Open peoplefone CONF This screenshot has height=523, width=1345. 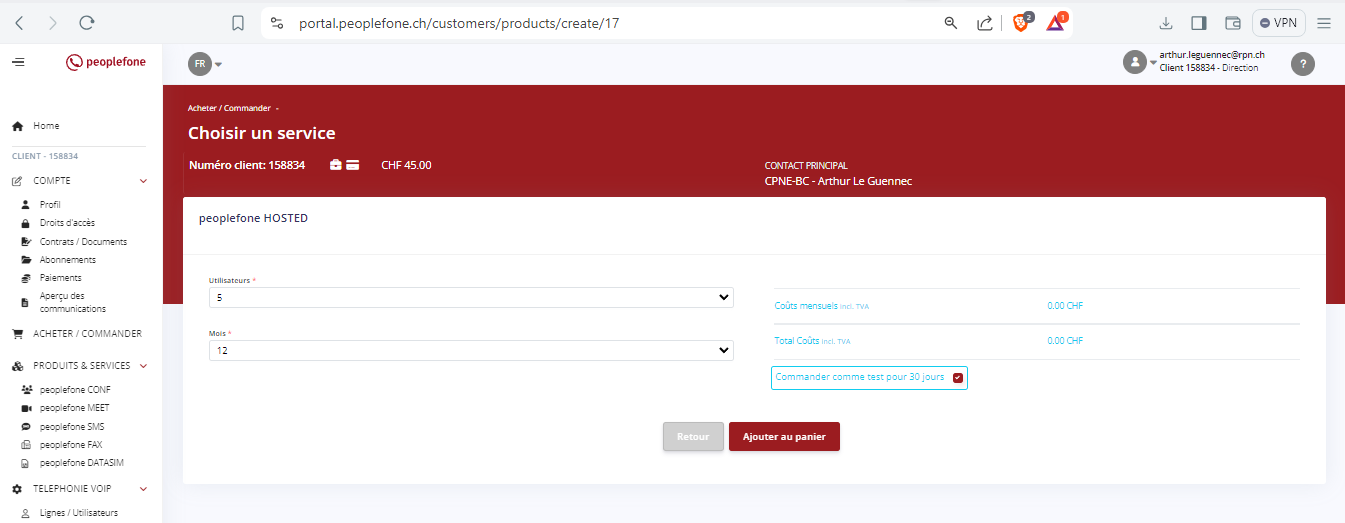tap(75, 390)
